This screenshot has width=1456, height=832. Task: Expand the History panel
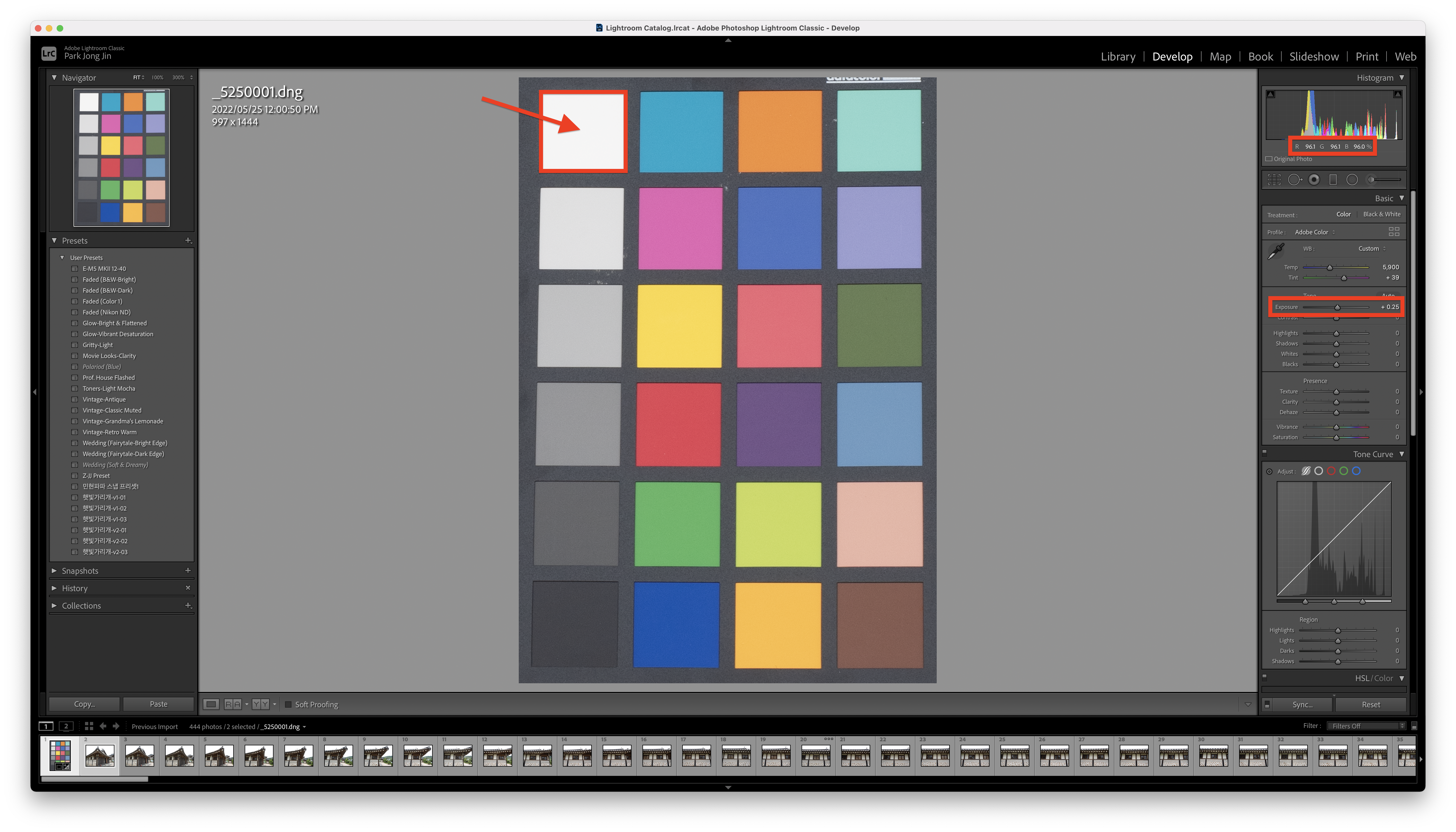tap(54, 588)
